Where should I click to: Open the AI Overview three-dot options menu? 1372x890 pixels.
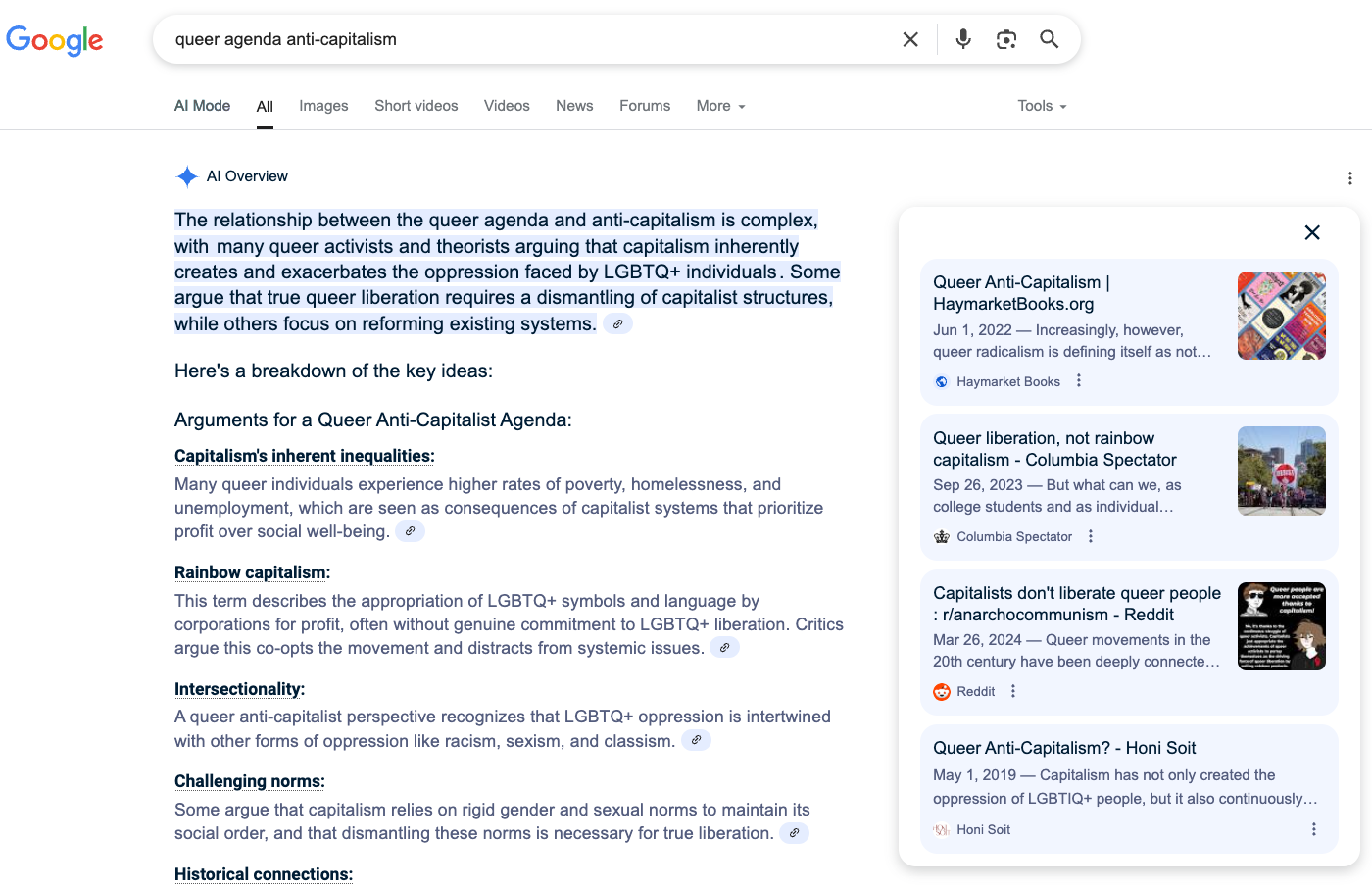click(1349, 178)
